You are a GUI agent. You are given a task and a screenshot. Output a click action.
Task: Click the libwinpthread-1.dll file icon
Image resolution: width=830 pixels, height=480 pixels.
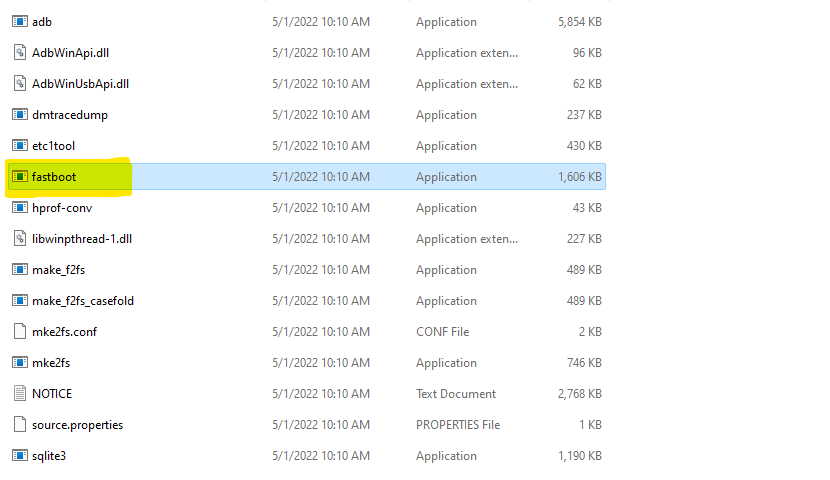click(x=20, y=239)
